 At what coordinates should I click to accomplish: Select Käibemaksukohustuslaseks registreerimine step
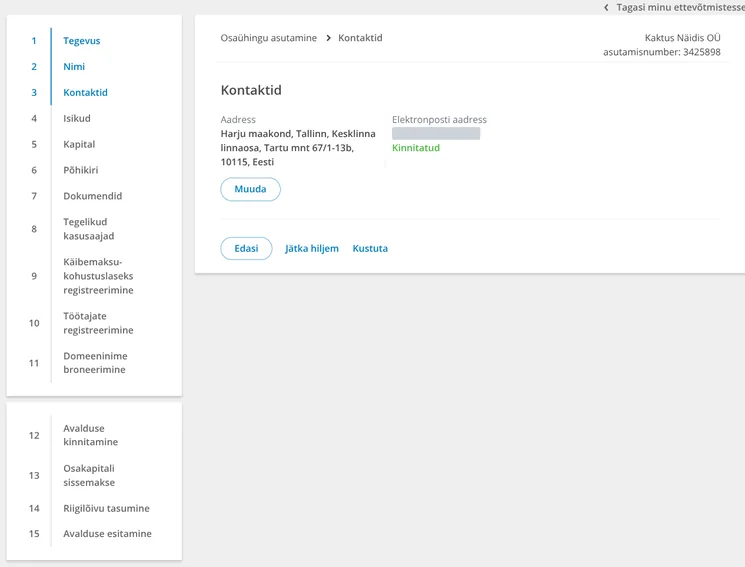point(98,276)
